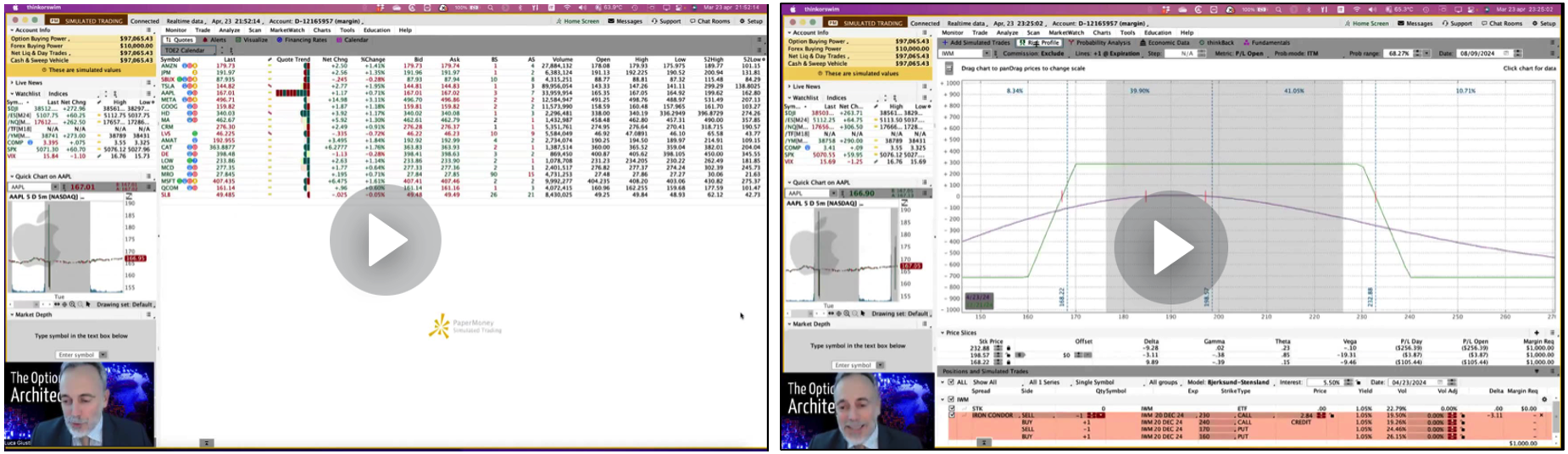Click AMZN row in left video watchlist
This screenshot has height=454, width=1568.
(462, 65)
